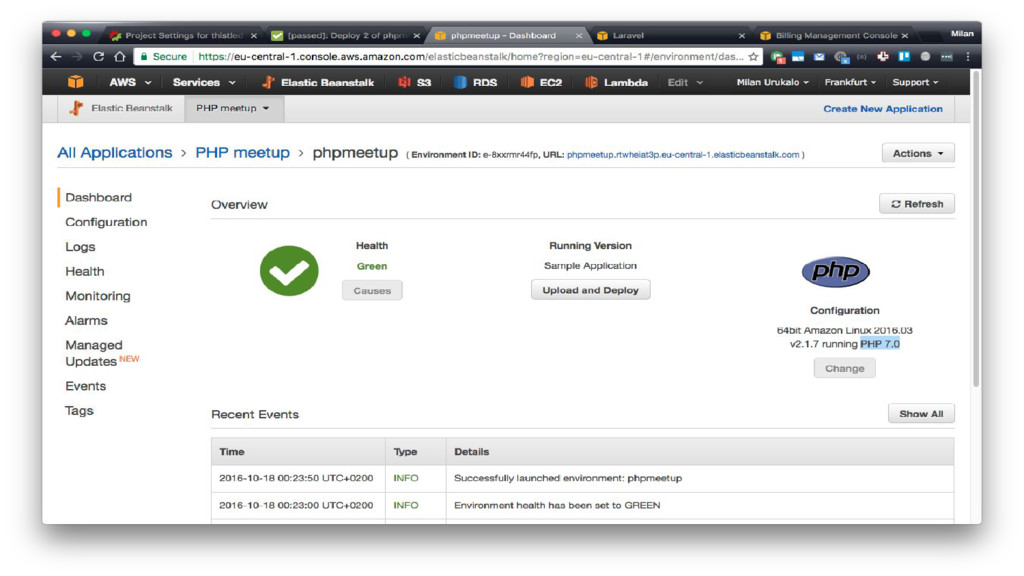Open Monitoring in the sidebar
This screenshot has width=1024, height=576.
pyautogui.click(x=98, y=296)
